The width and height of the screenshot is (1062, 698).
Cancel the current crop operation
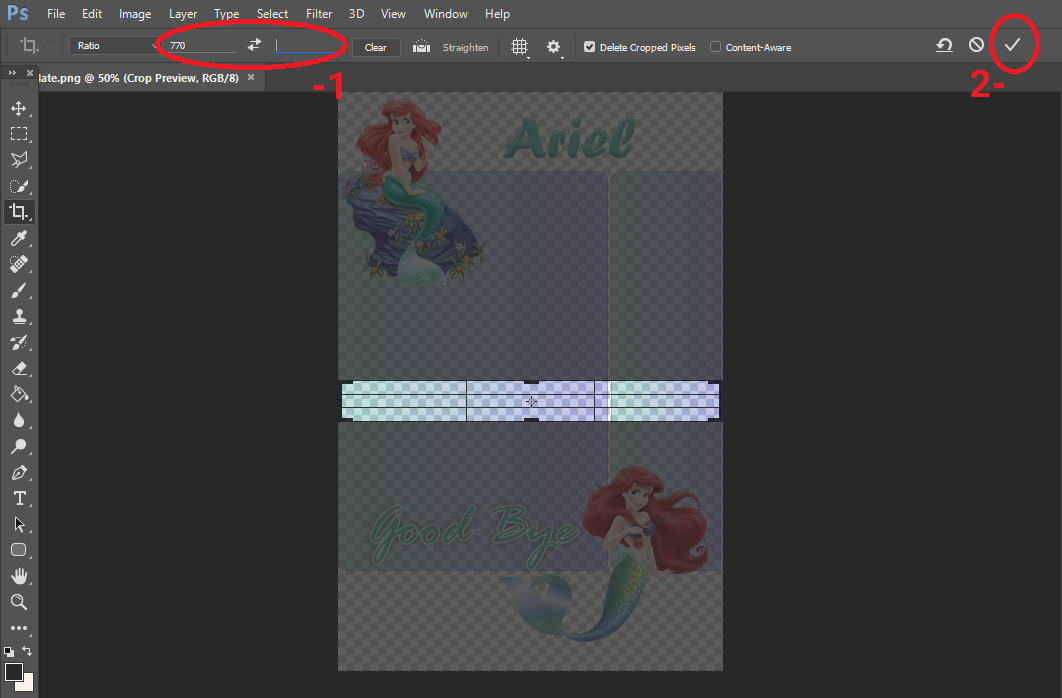pos(976,45)
